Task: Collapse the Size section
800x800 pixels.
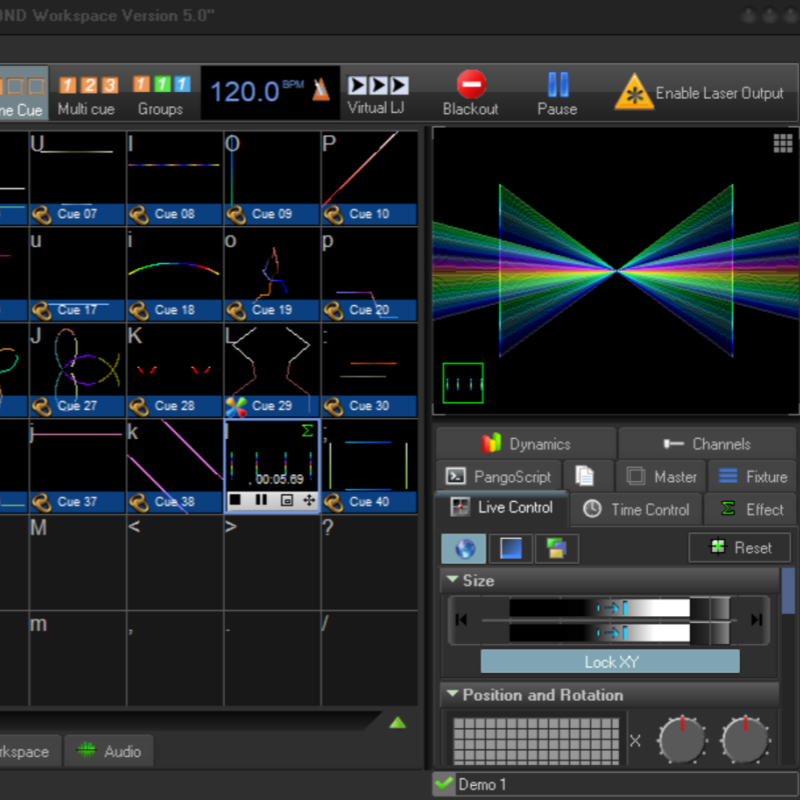Action: [x=453, y=580]
